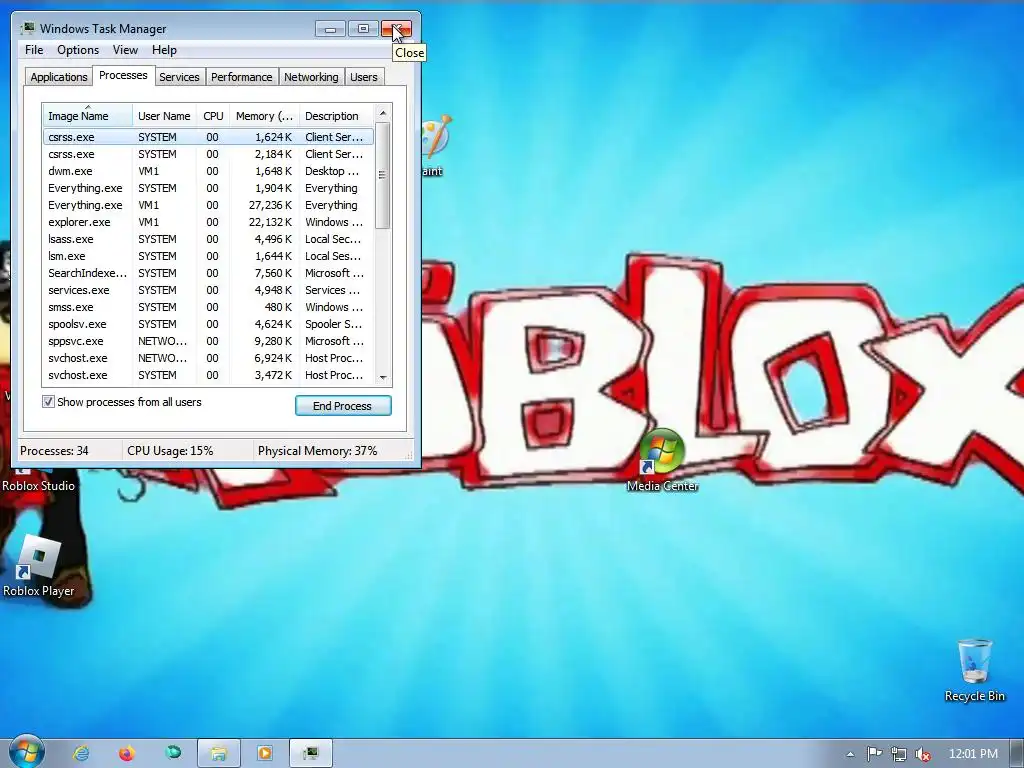Select the sppsvc.exe process row
The width and height of the screenshot is (1024, 768).
click(208, 341)
